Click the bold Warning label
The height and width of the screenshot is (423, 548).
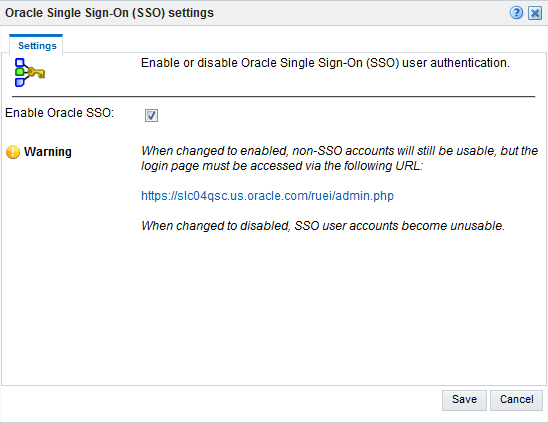pos(48,152)
